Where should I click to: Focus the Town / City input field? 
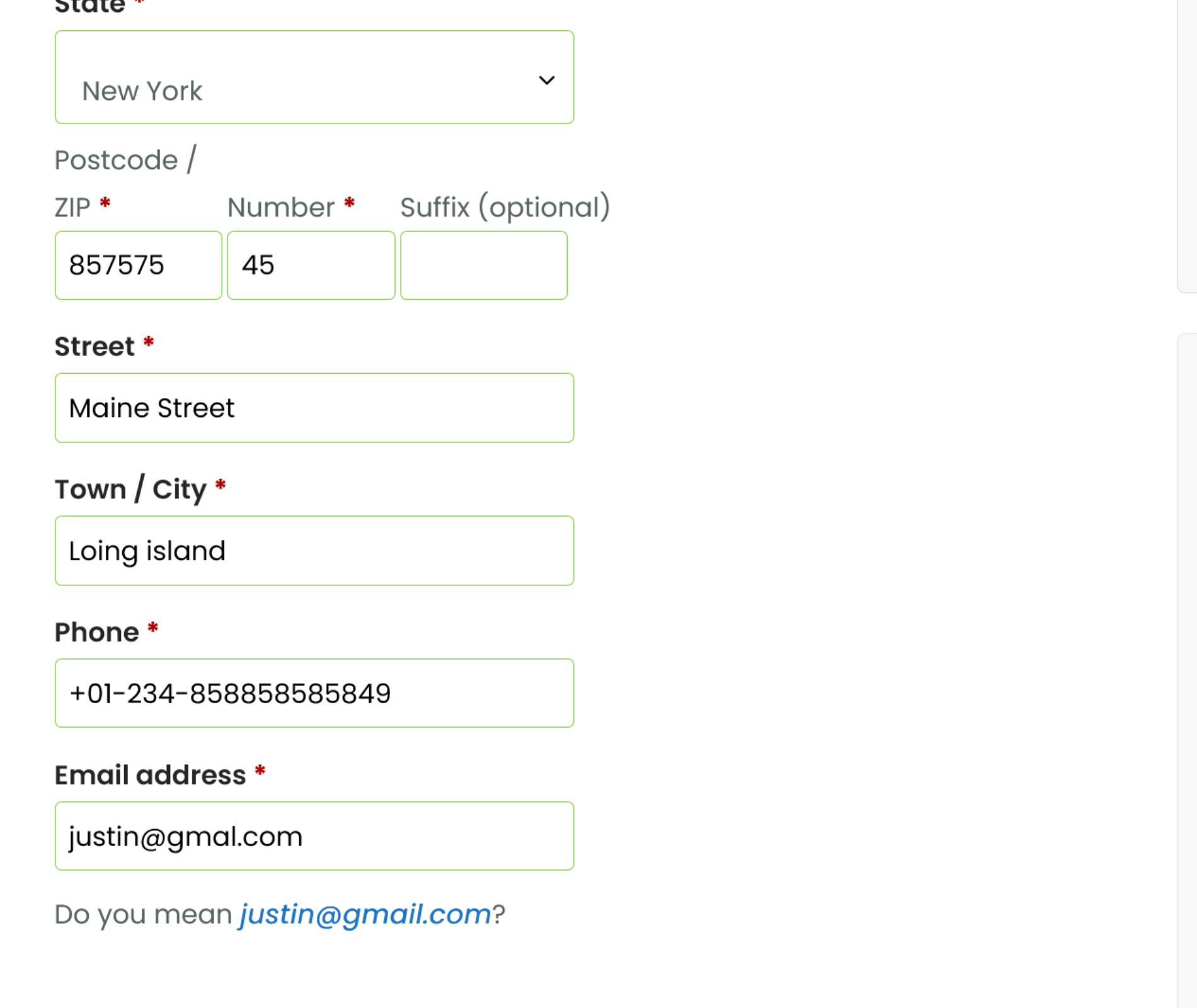pos(314,551)
